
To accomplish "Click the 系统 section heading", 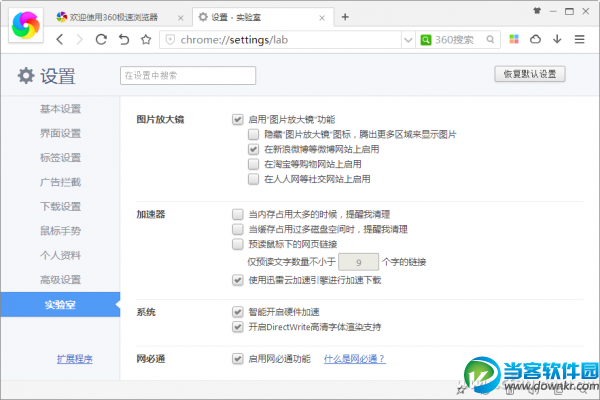I will point(146,312).
